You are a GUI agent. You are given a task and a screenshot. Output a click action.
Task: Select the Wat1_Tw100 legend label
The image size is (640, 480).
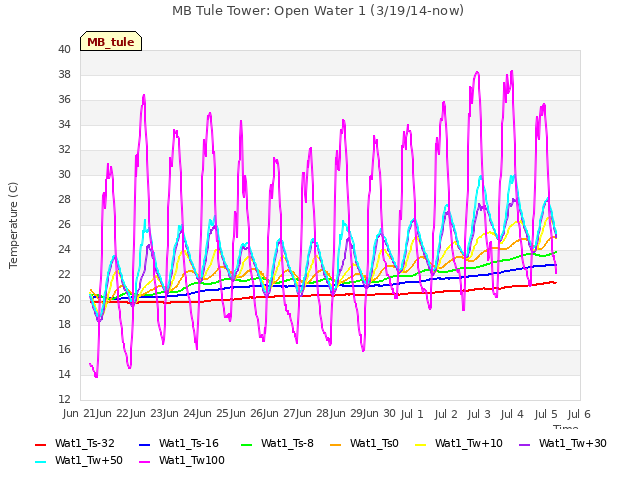coord(191,460)
